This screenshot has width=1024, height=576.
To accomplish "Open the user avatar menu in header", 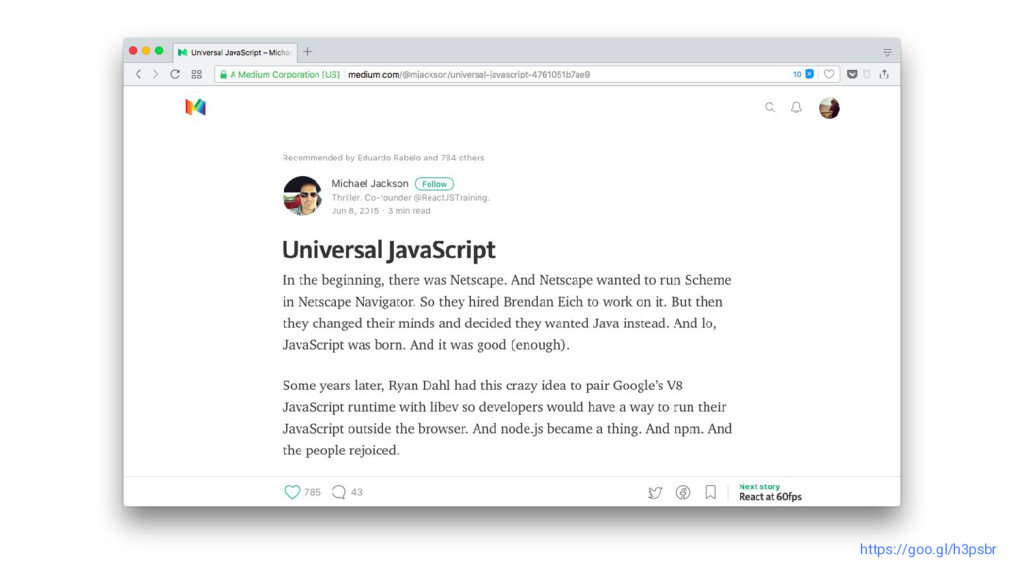I will 829,108.
